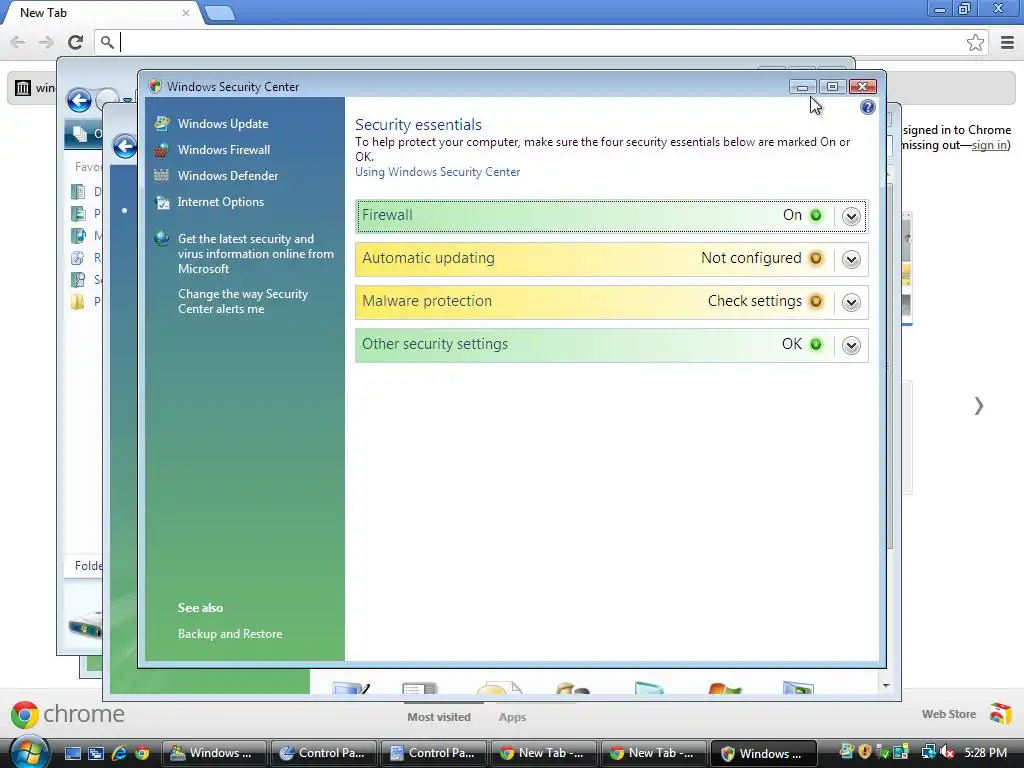The image size is (1024, 768).
Task: Switch to first 'Control Pa...' taskbar button
Action: [x=323, y=753]
